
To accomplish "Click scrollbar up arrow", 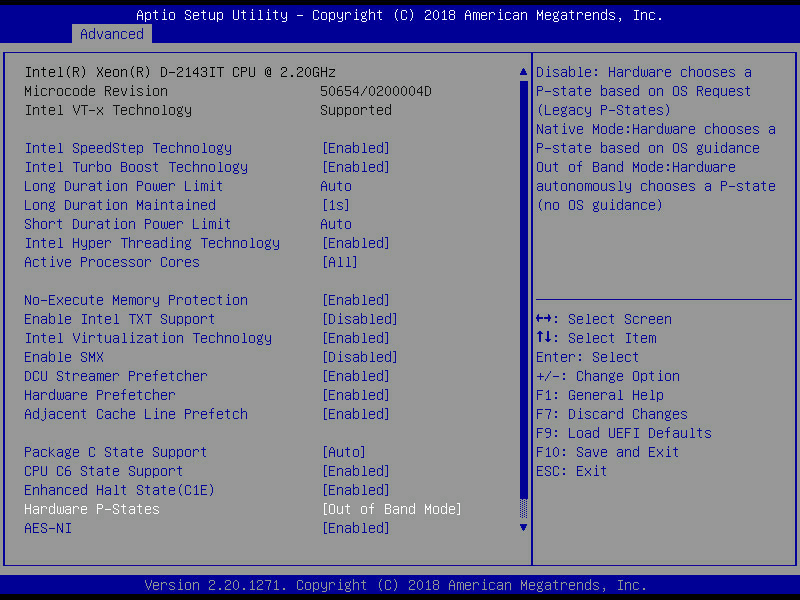I will (x=523, y=72).
